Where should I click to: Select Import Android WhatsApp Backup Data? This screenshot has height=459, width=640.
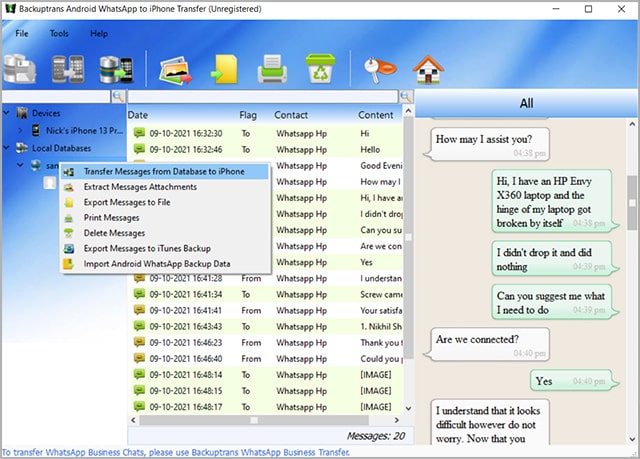click(156, 263)
